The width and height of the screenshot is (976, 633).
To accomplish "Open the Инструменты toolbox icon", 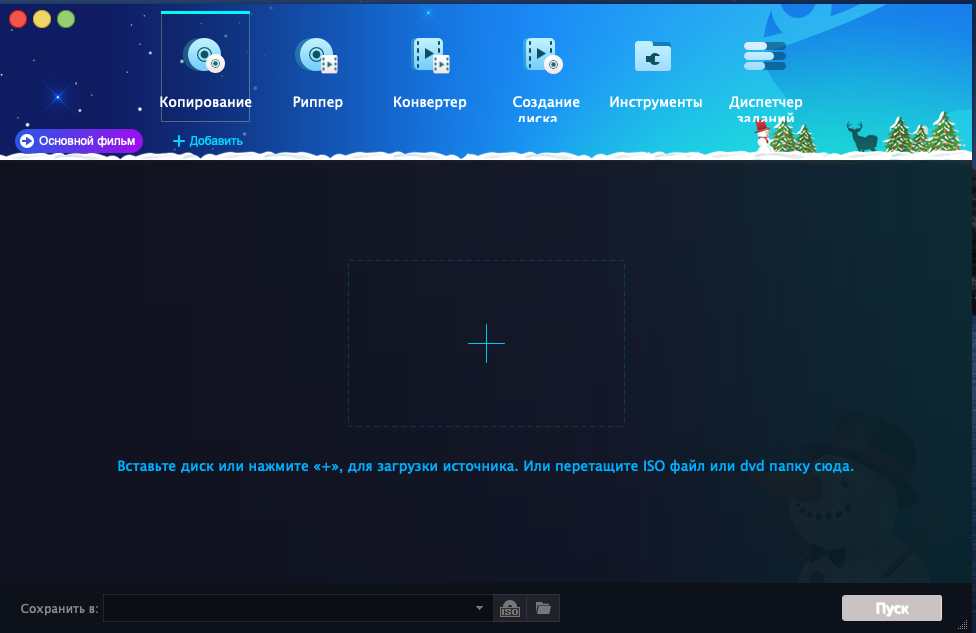I will click(x=654, y=56).
